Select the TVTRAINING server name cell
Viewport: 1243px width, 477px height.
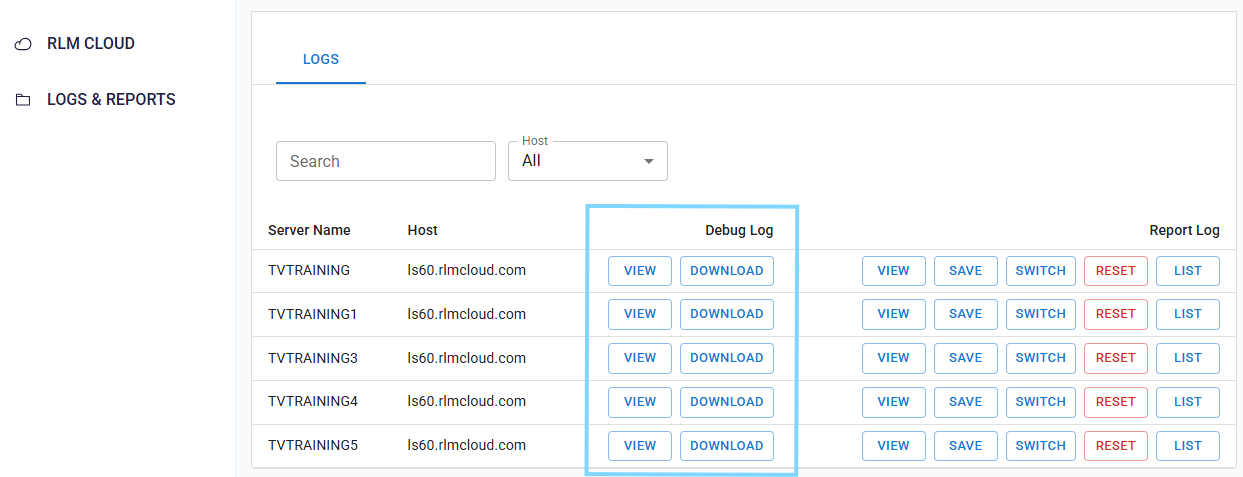pyautogui.click(x=309, y=270)
